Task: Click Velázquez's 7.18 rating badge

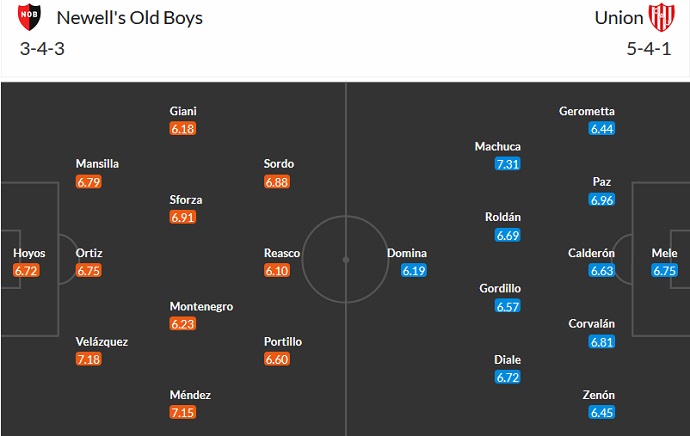Action: click(x=89, y=359)
